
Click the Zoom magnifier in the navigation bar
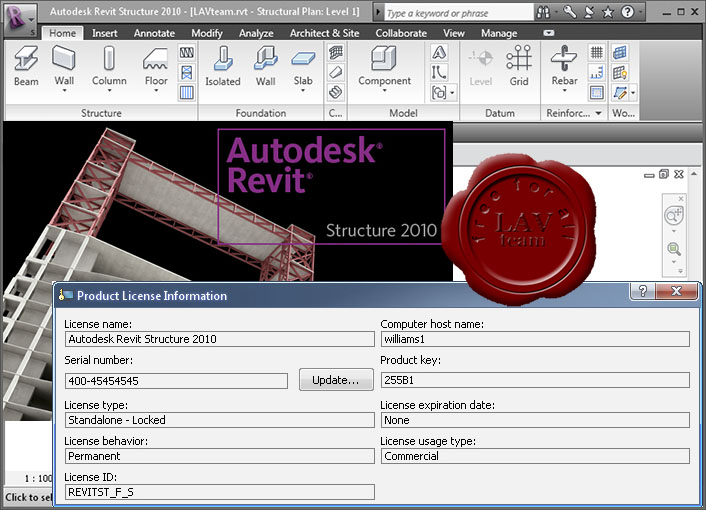(x=674, y=249)
